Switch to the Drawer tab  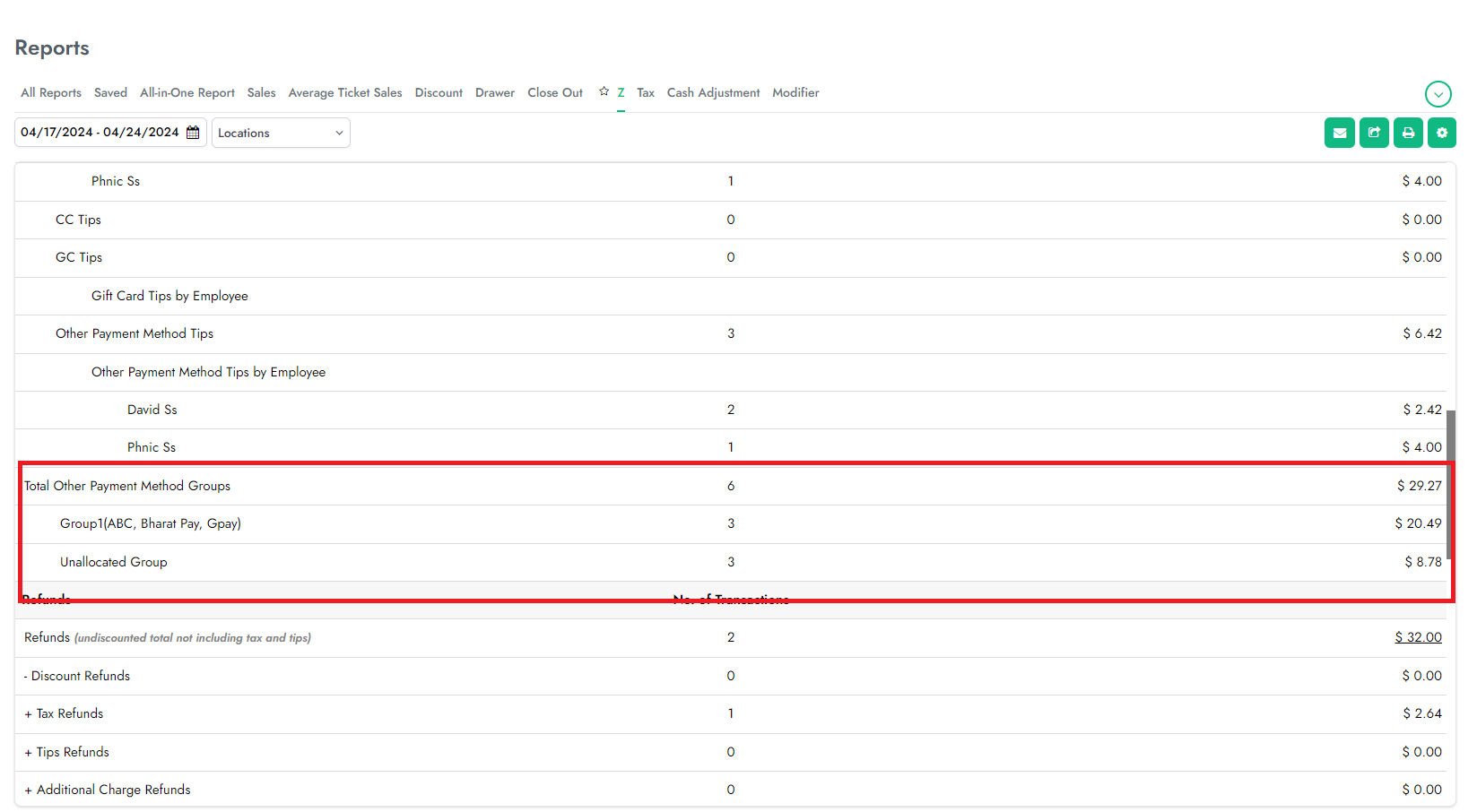click(x=494, y=92)
